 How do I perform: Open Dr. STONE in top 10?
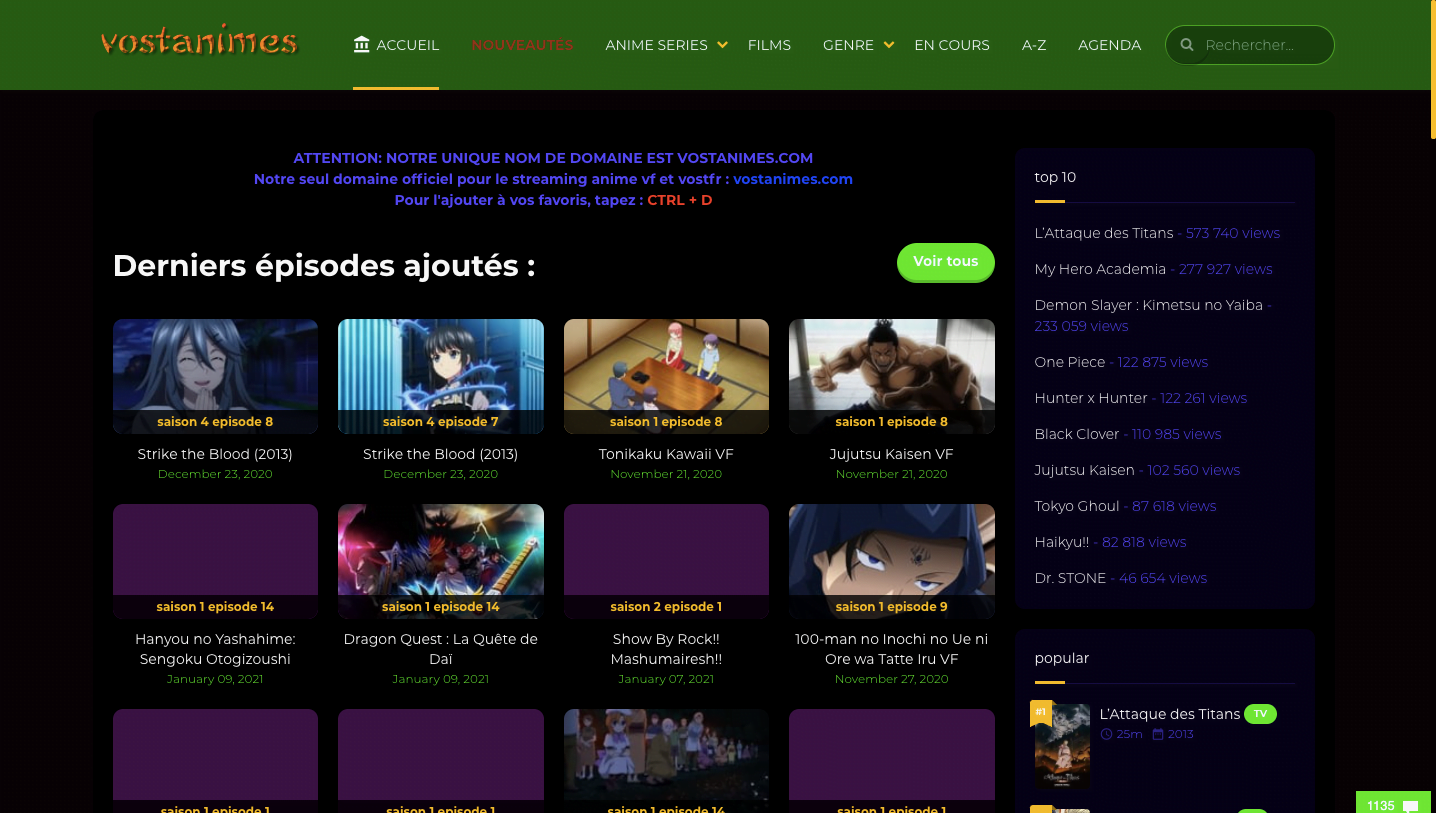pos(1070,578)
